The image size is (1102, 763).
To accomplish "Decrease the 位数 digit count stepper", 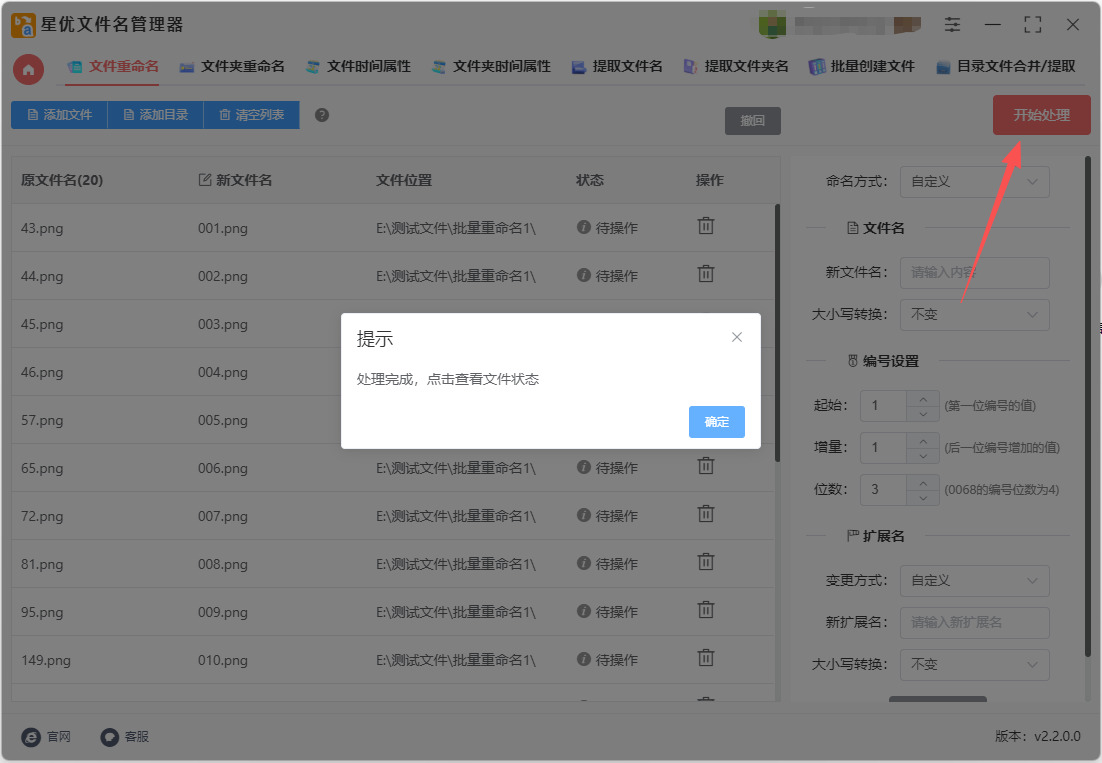I will [922, 497].
